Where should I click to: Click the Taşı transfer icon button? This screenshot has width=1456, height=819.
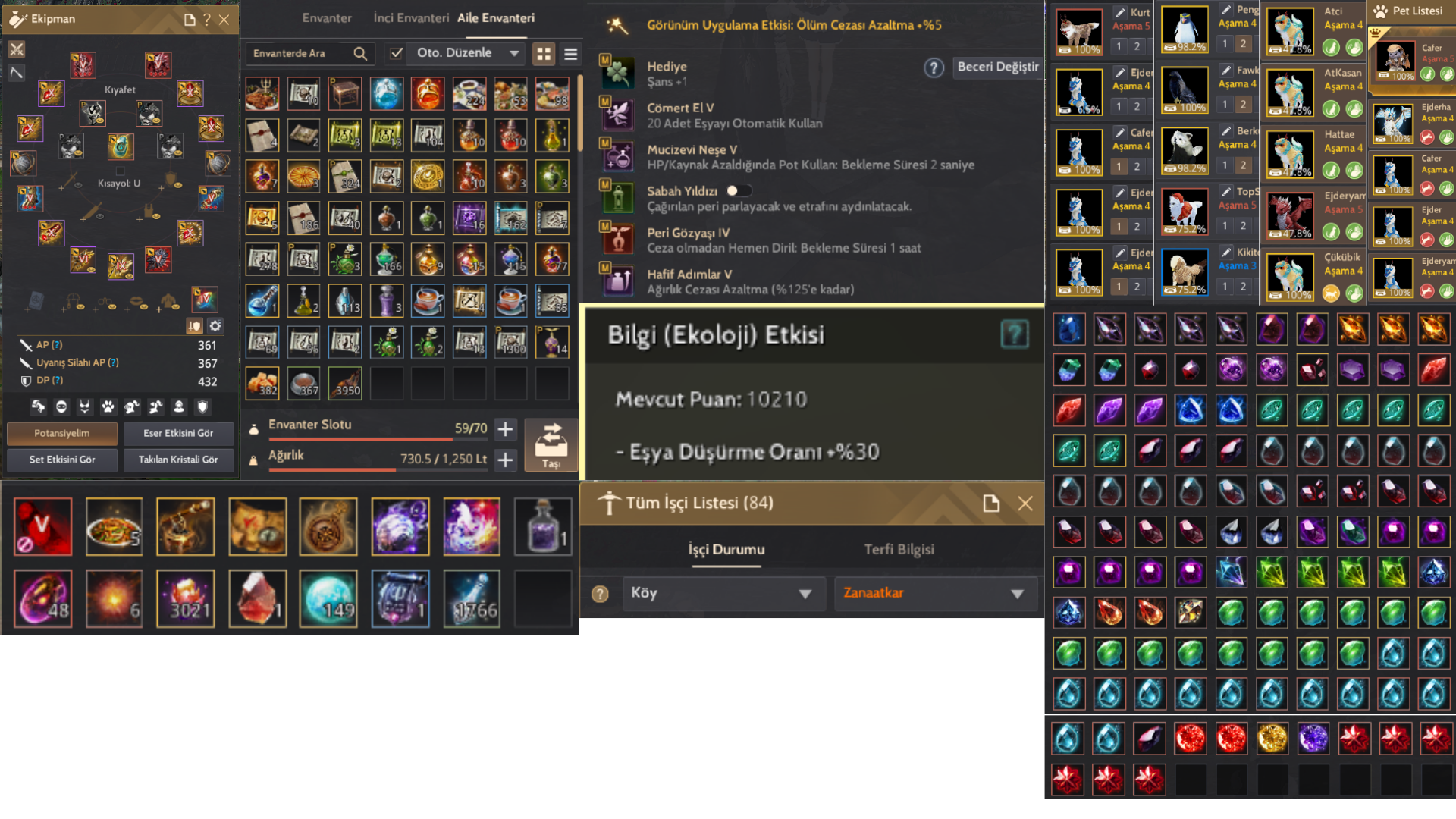pyautogui.click(x=551, y=444)
